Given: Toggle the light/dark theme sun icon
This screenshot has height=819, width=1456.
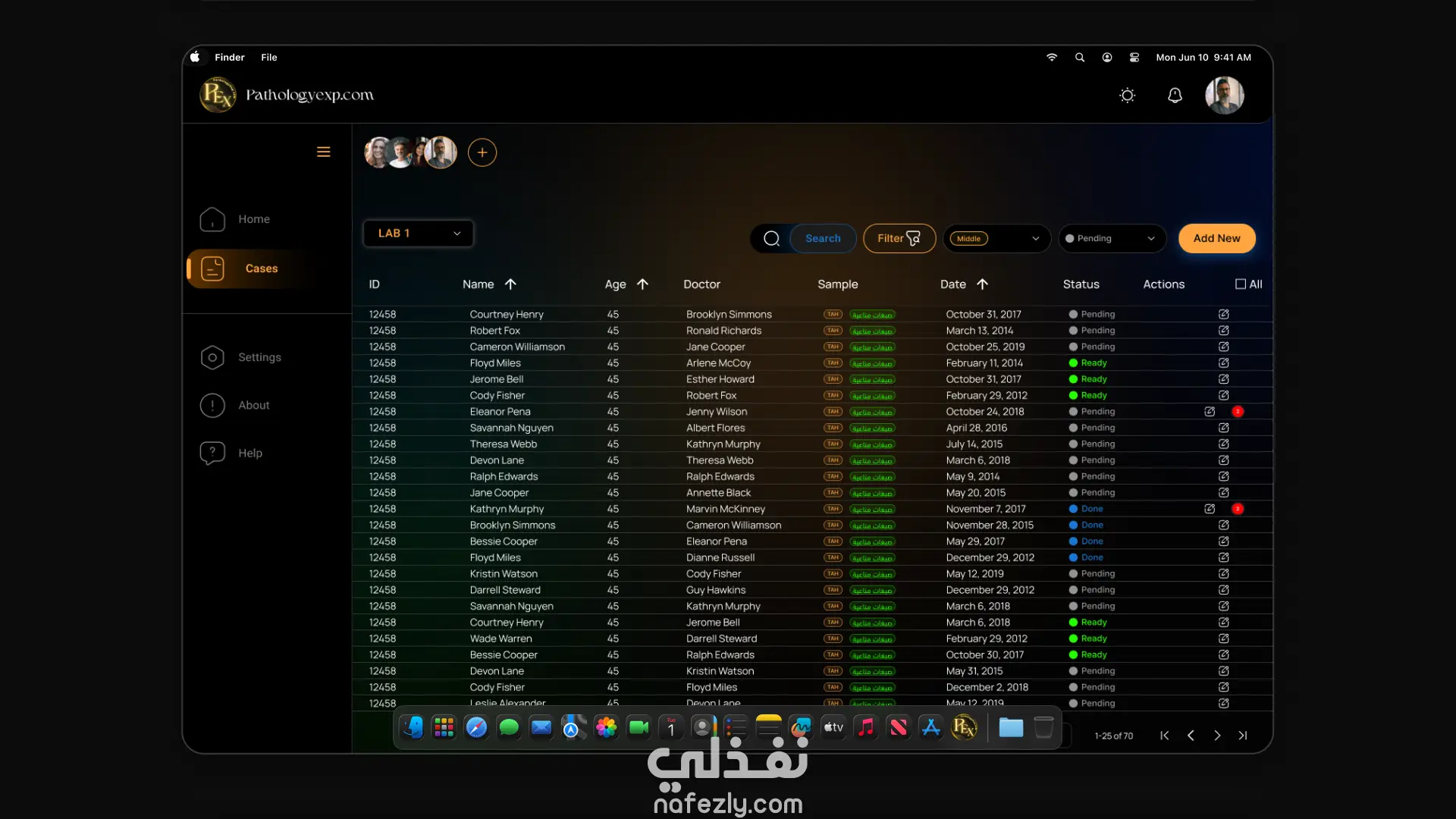Looking at the screenshot, I should [1128, 96].
